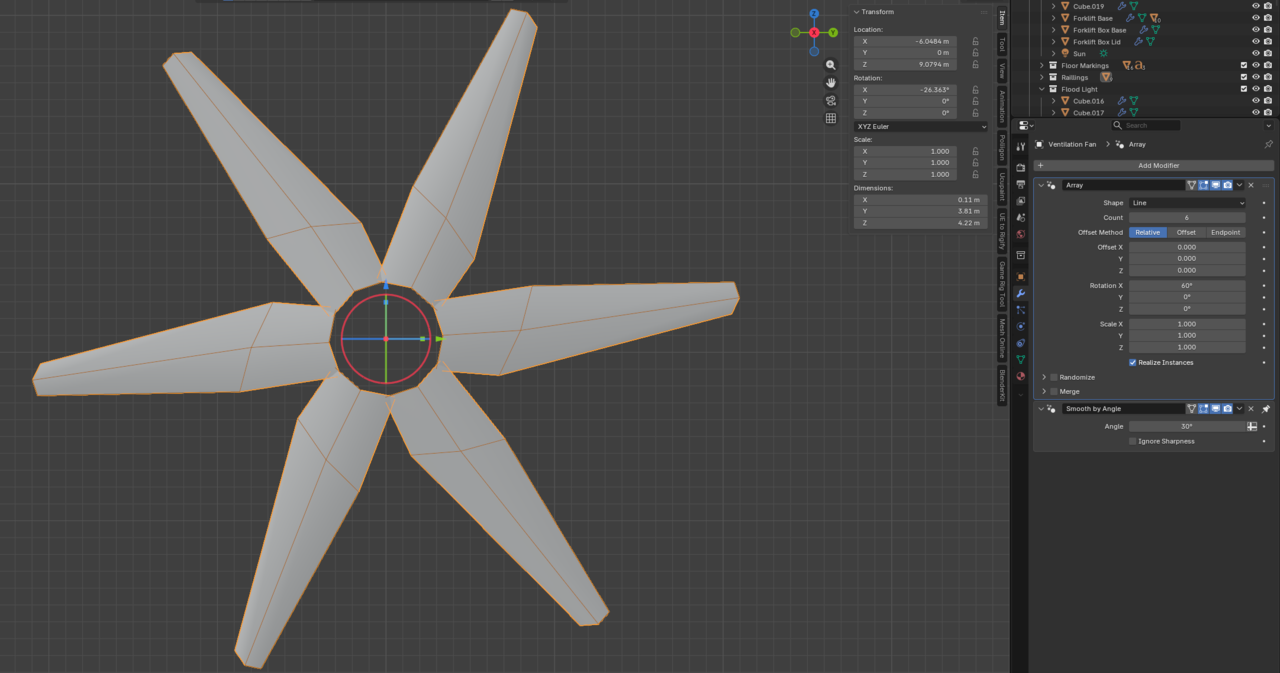This screenshot has width=1280, height=673.
Task: Open the Particles properties tab icon
Action: (x=1020, y=310)
